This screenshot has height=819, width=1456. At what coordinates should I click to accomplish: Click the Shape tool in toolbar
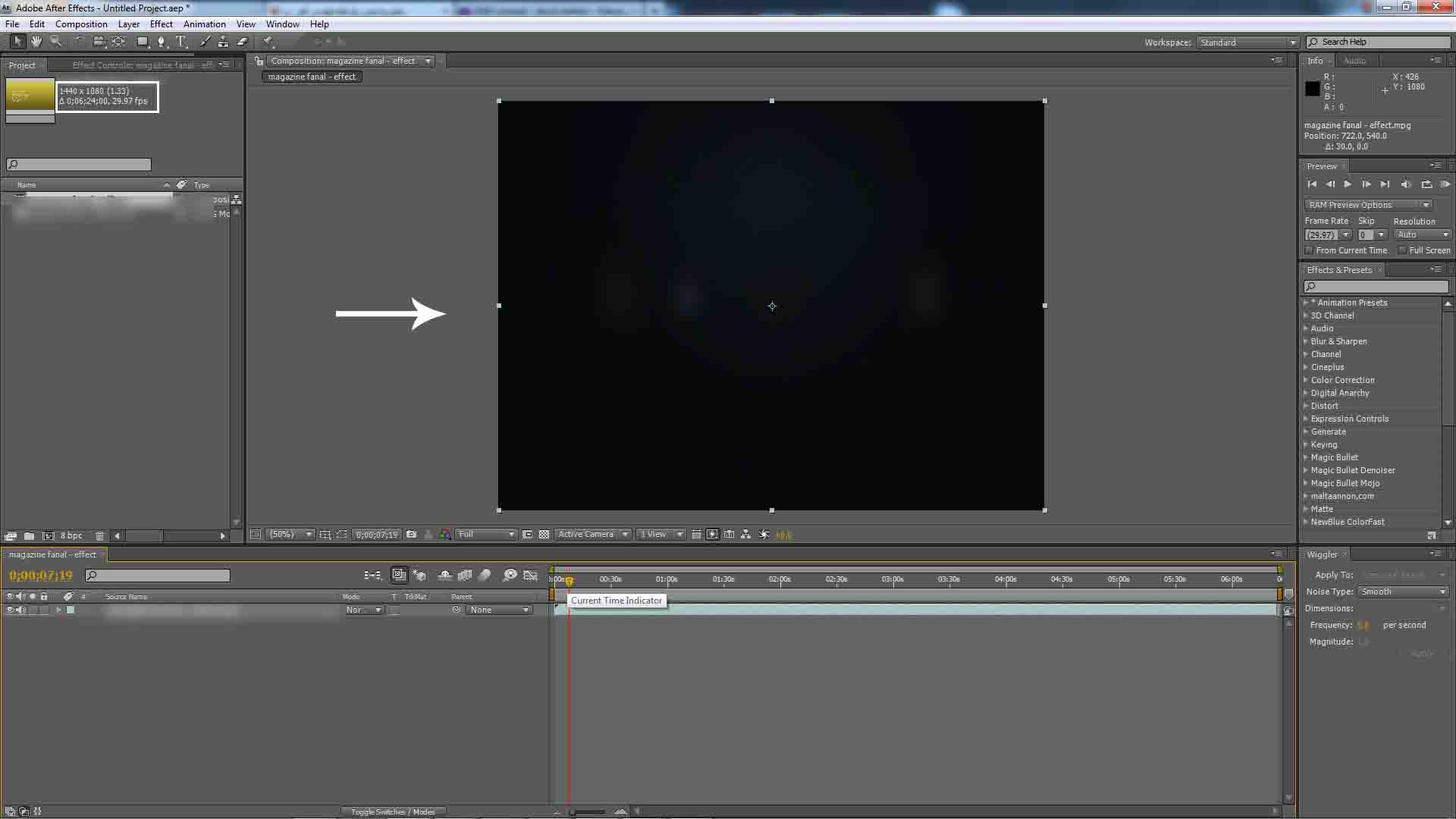pyautogui.click(x=141, y=41)
